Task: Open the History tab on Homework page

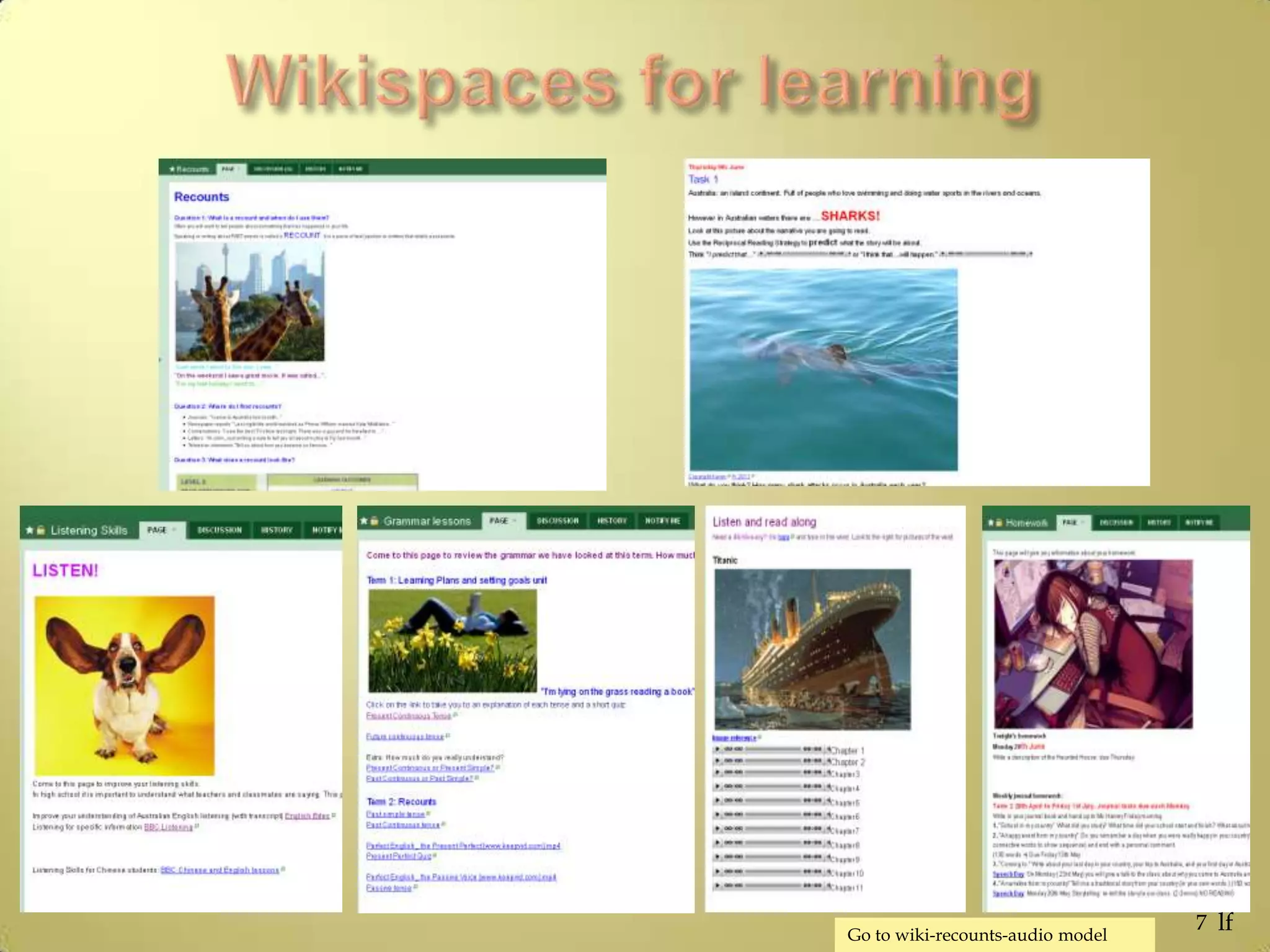Action: pos(1158,523)
